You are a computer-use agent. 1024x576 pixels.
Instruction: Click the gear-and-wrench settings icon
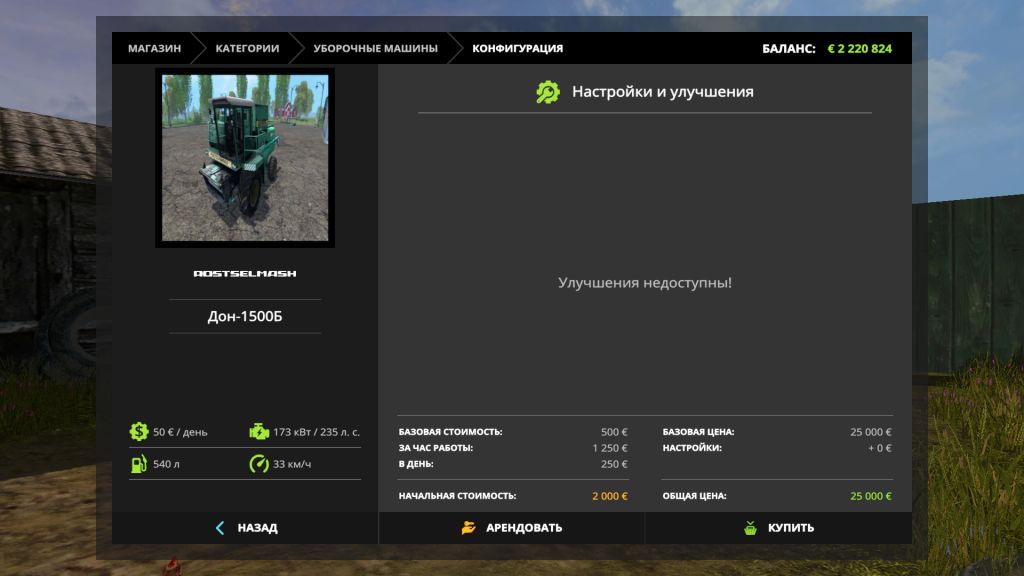click(x=548, y=92)
